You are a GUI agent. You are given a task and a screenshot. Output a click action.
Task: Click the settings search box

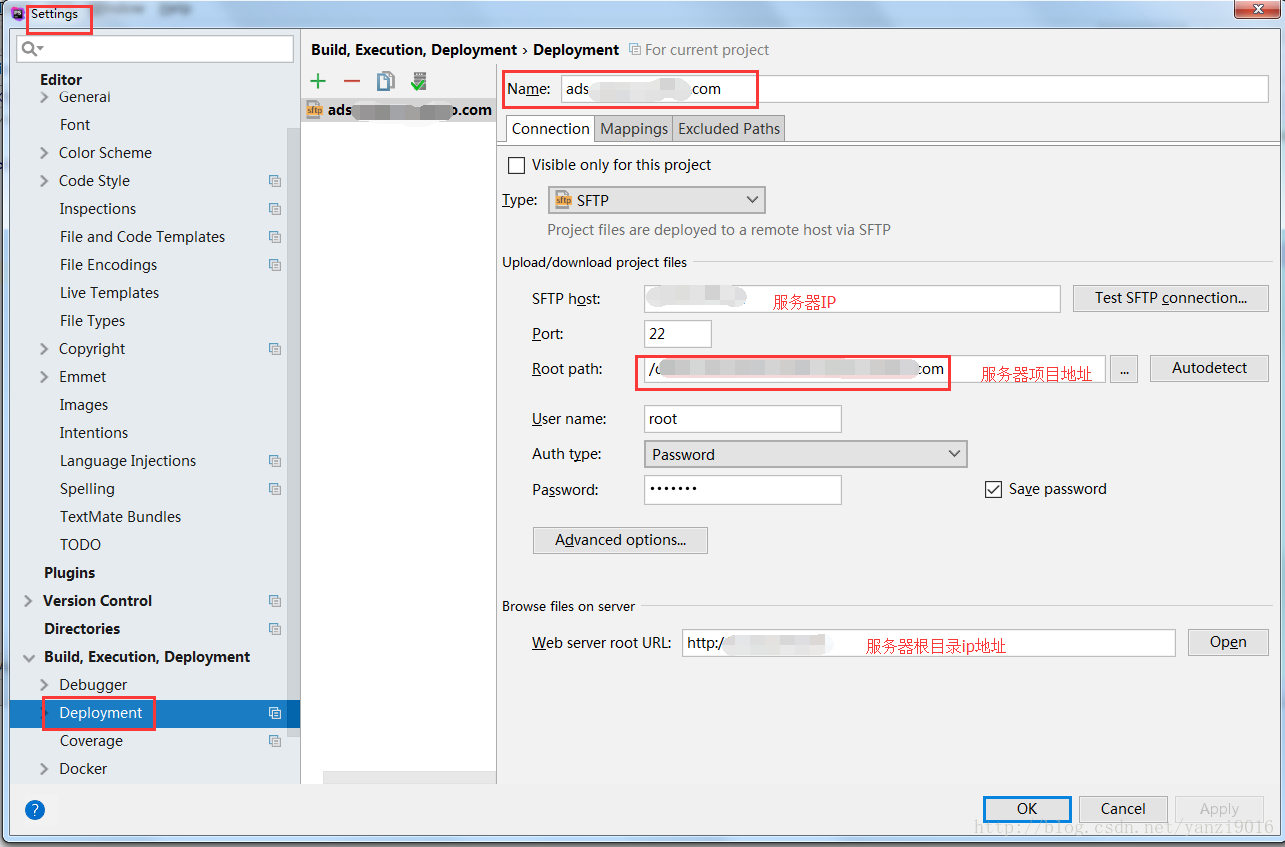[155, 48]
